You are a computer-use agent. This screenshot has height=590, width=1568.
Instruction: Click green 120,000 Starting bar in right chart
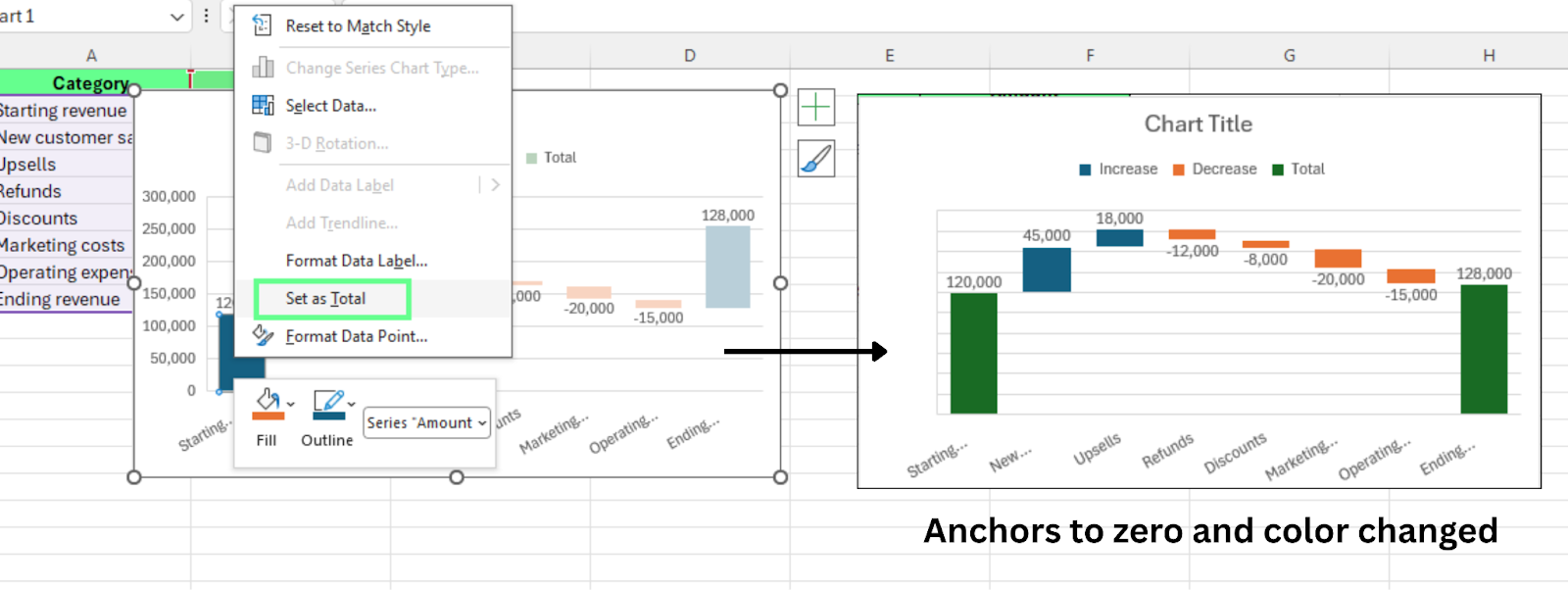coord(973,354)
